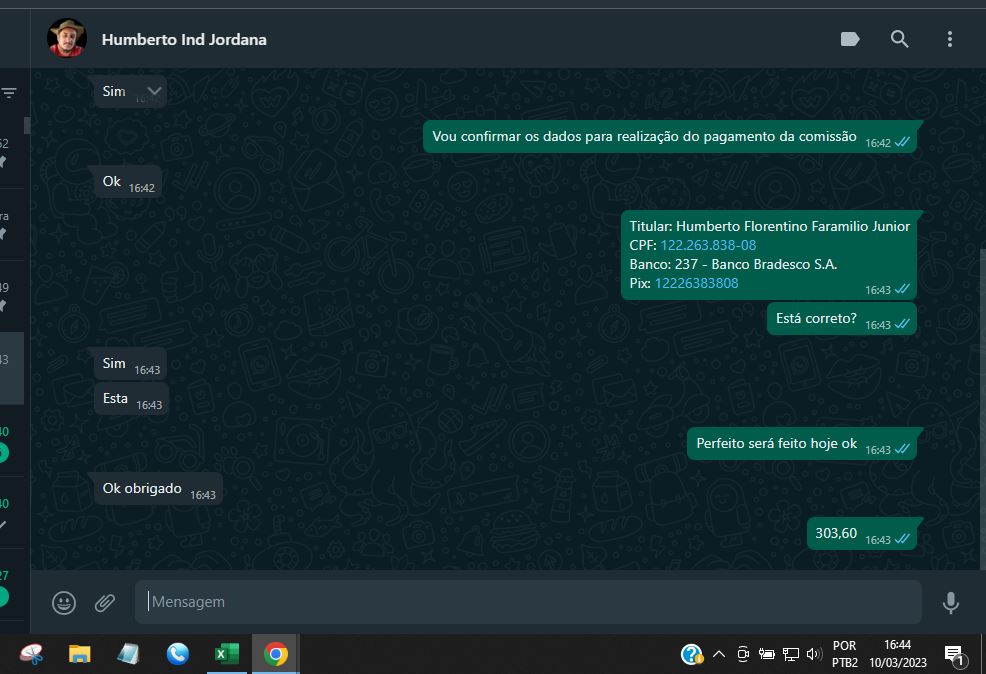Show hidden system tray icons
This screenshot has height=674, width=986.
pyautogui.click(x=718, y=655)
